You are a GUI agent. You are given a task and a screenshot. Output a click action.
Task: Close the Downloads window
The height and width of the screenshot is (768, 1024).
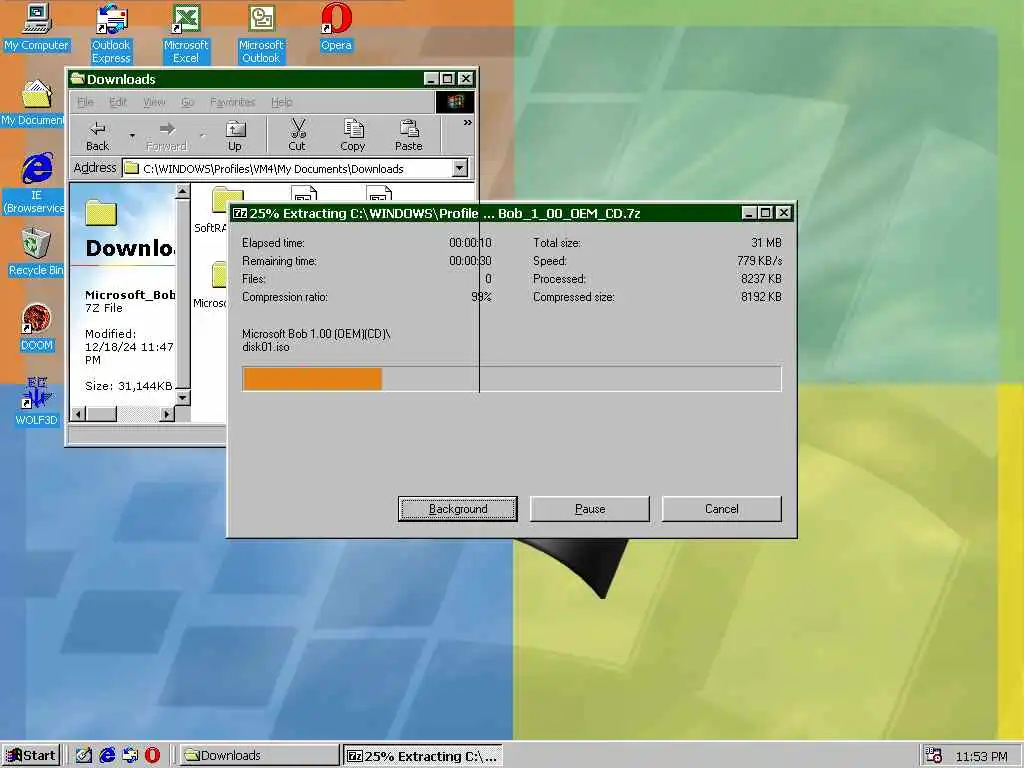coord(466,79)
